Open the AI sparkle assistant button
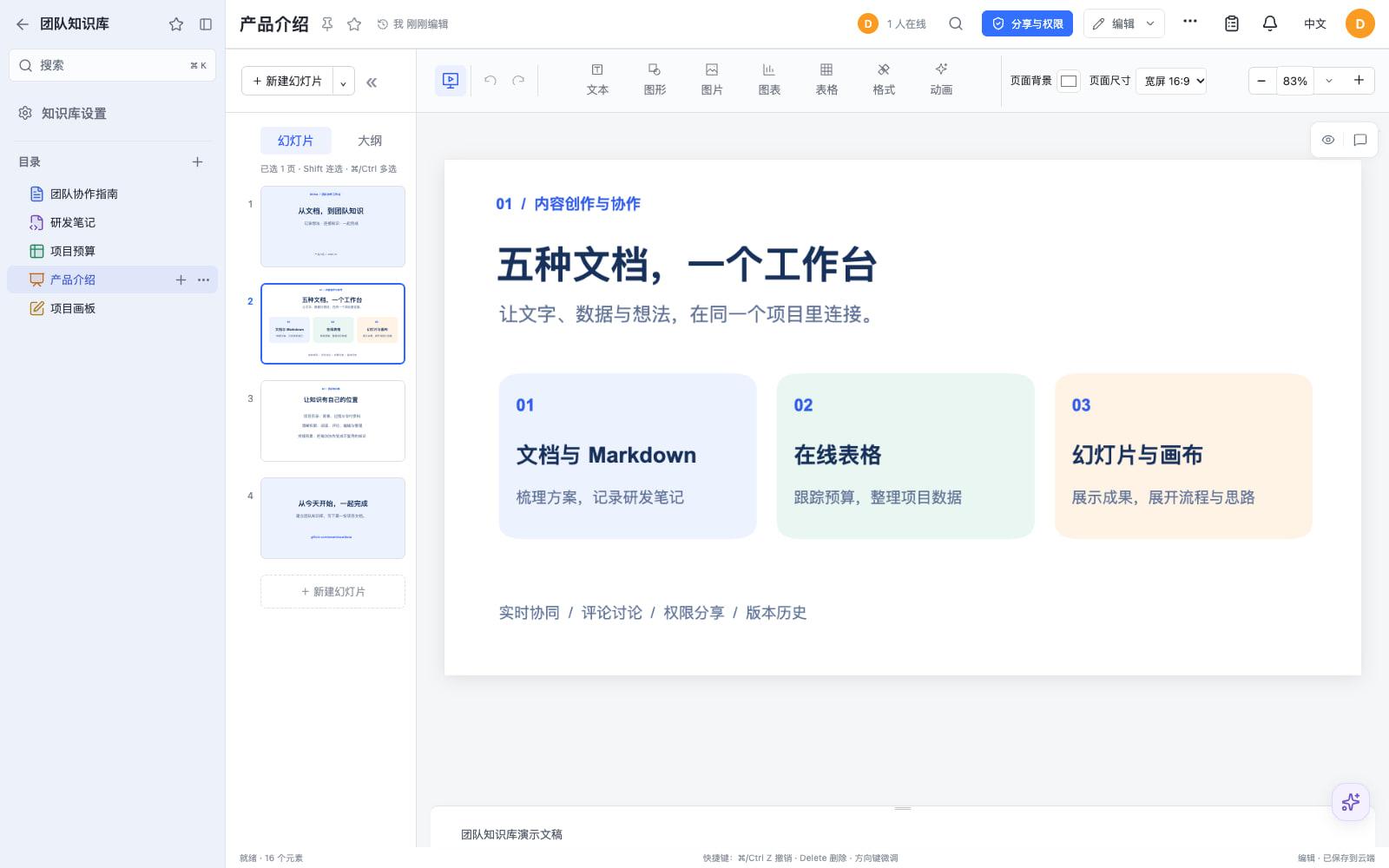The image size is (1389, 868). tap(1351, 802)
